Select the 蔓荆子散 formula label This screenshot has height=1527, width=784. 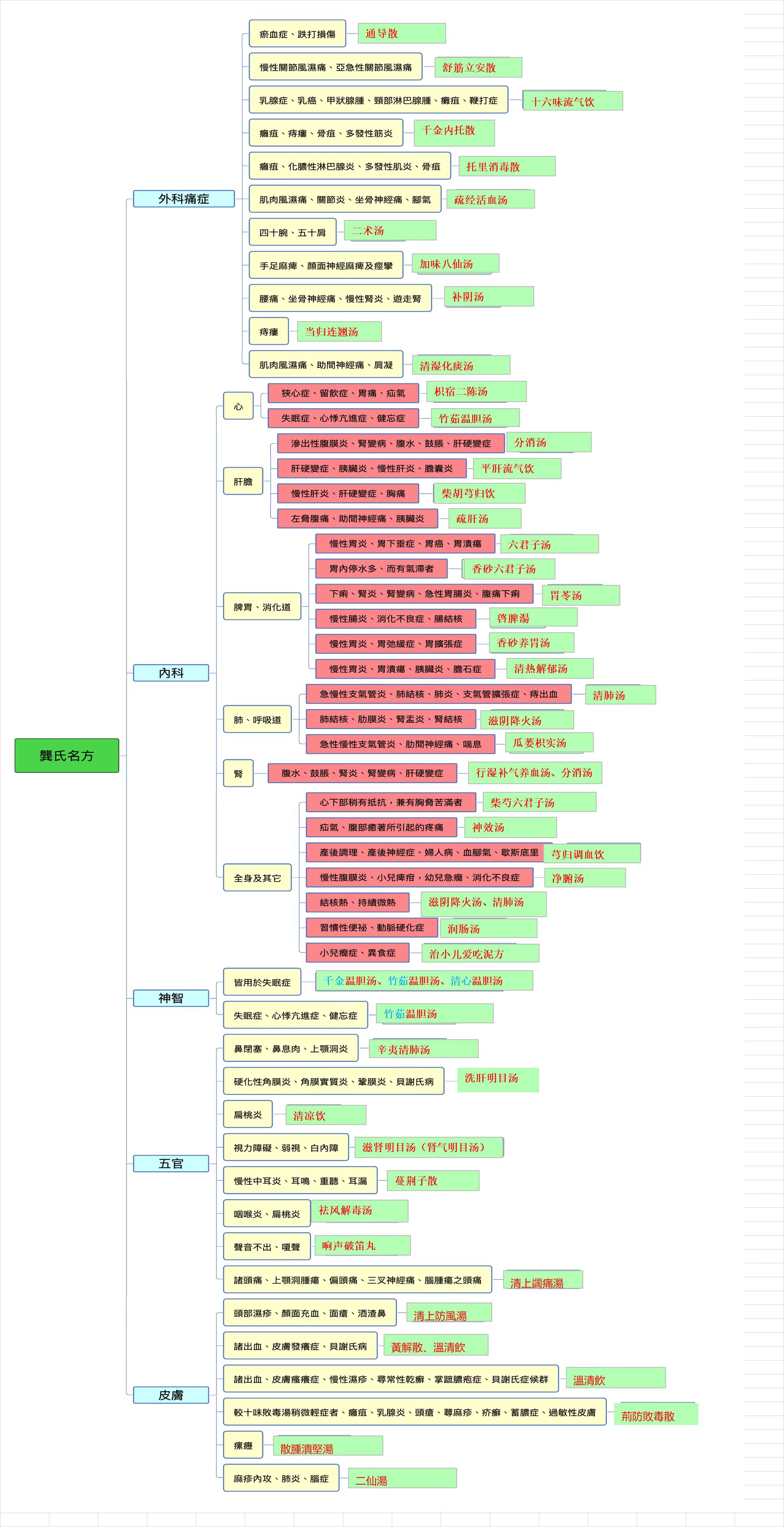click(x=433, y=1180)
